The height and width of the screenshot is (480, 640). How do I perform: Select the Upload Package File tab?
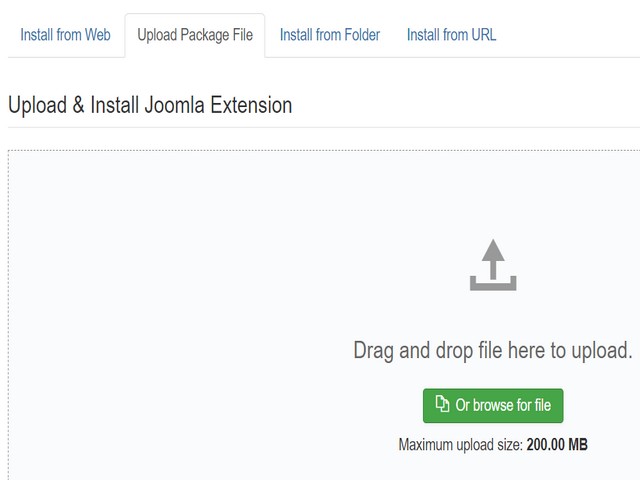click(195, 35)
